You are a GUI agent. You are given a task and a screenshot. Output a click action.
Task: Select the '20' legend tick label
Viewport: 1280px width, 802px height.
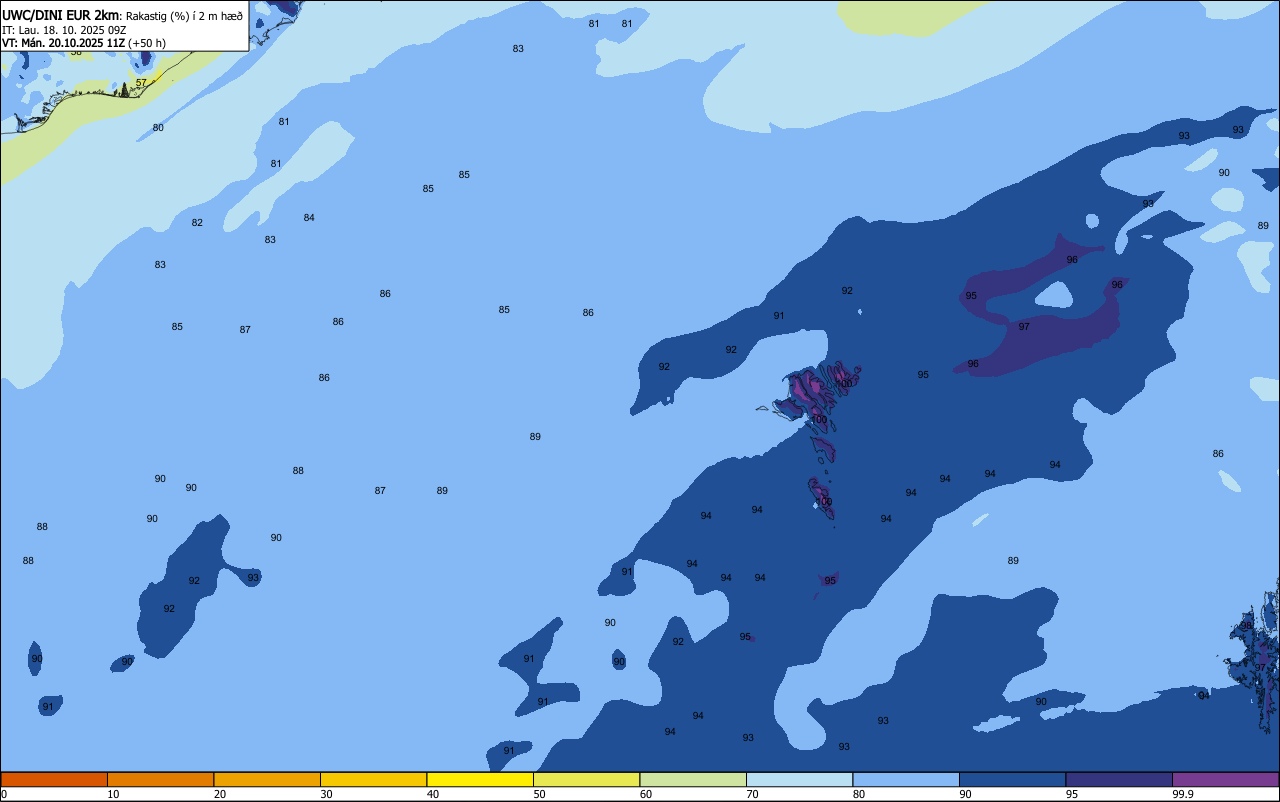(220, 794)
